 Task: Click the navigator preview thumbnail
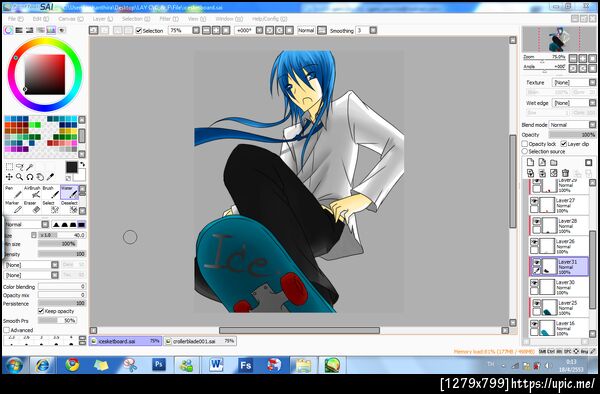[x=559, y=39]
